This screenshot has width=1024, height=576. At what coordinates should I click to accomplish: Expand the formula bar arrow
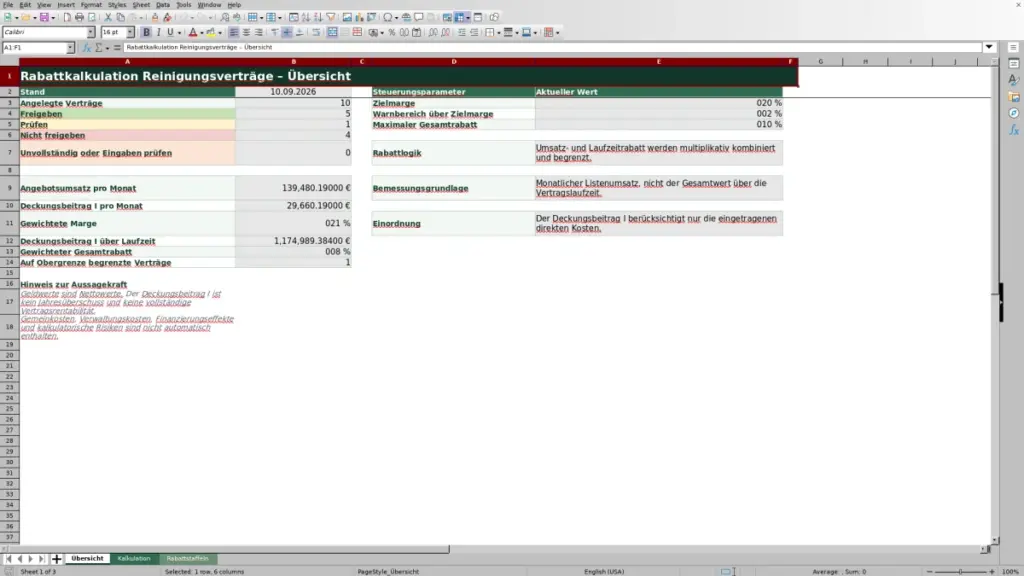[x=989, y=47]
